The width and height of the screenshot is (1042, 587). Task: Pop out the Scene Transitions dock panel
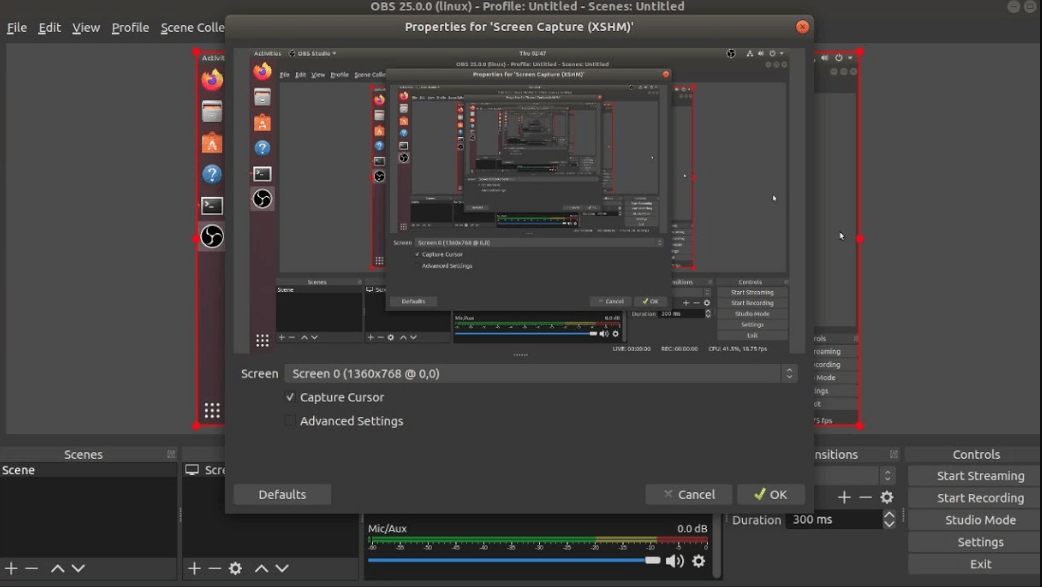894,455
